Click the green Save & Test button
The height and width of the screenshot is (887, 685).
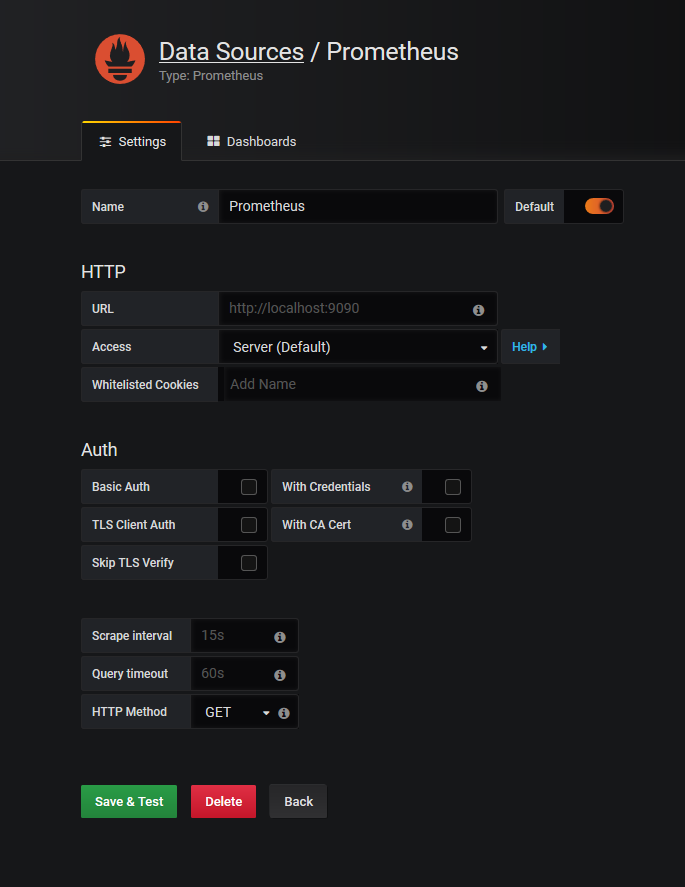click(129, 801)
